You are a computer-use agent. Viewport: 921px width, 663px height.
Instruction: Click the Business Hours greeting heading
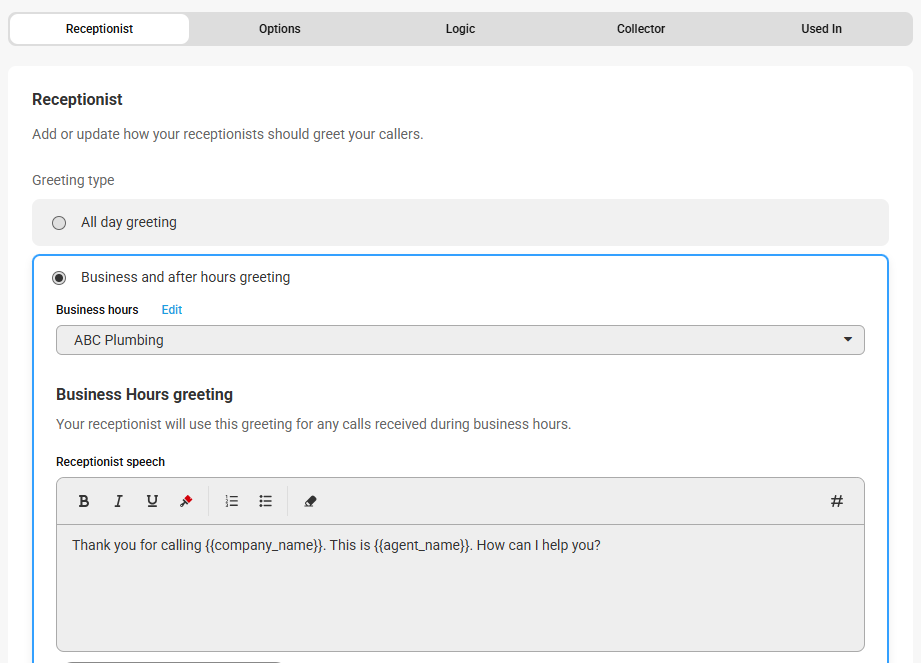click(144, 394)
